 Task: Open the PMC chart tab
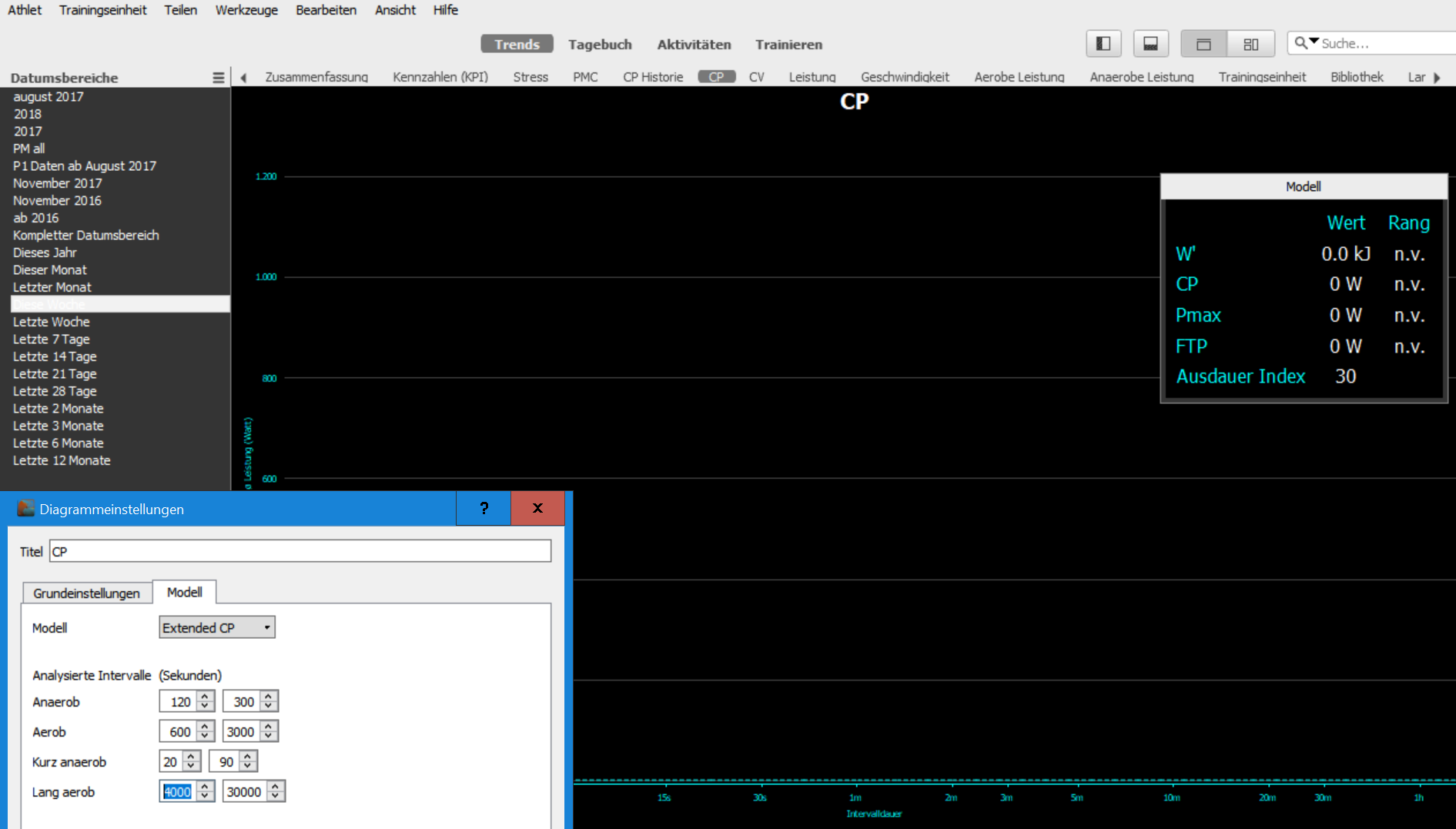(x=584, y=77)
